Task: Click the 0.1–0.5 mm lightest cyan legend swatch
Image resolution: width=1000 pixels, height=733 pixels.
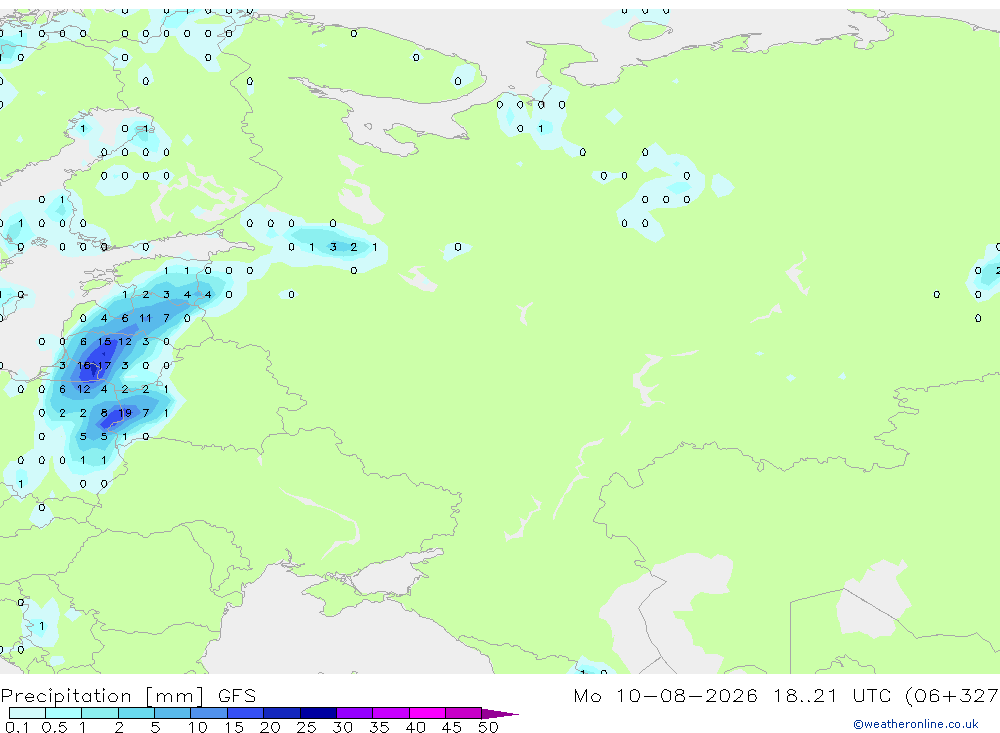Action: 27,713
